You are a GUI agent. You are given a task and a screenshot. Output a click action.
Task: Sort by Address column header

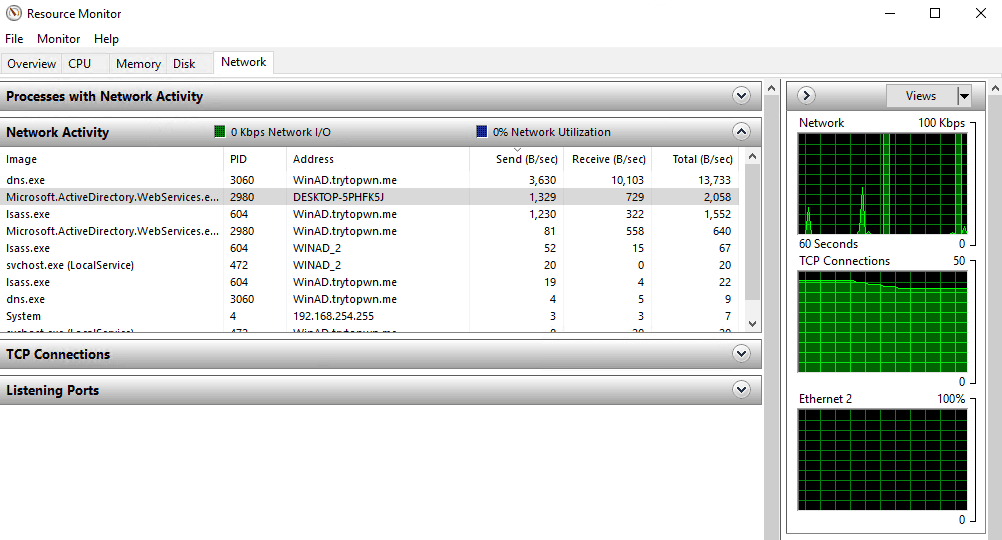coord(378,159)
